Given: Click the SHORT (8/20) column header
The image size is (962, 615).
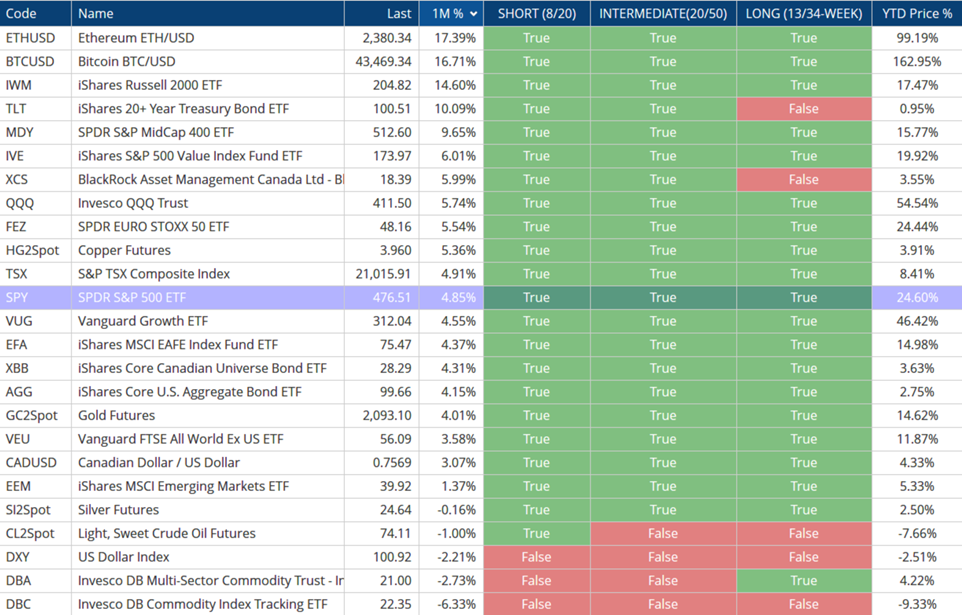Looking at the screenshot, I should (x=536, y=14).
